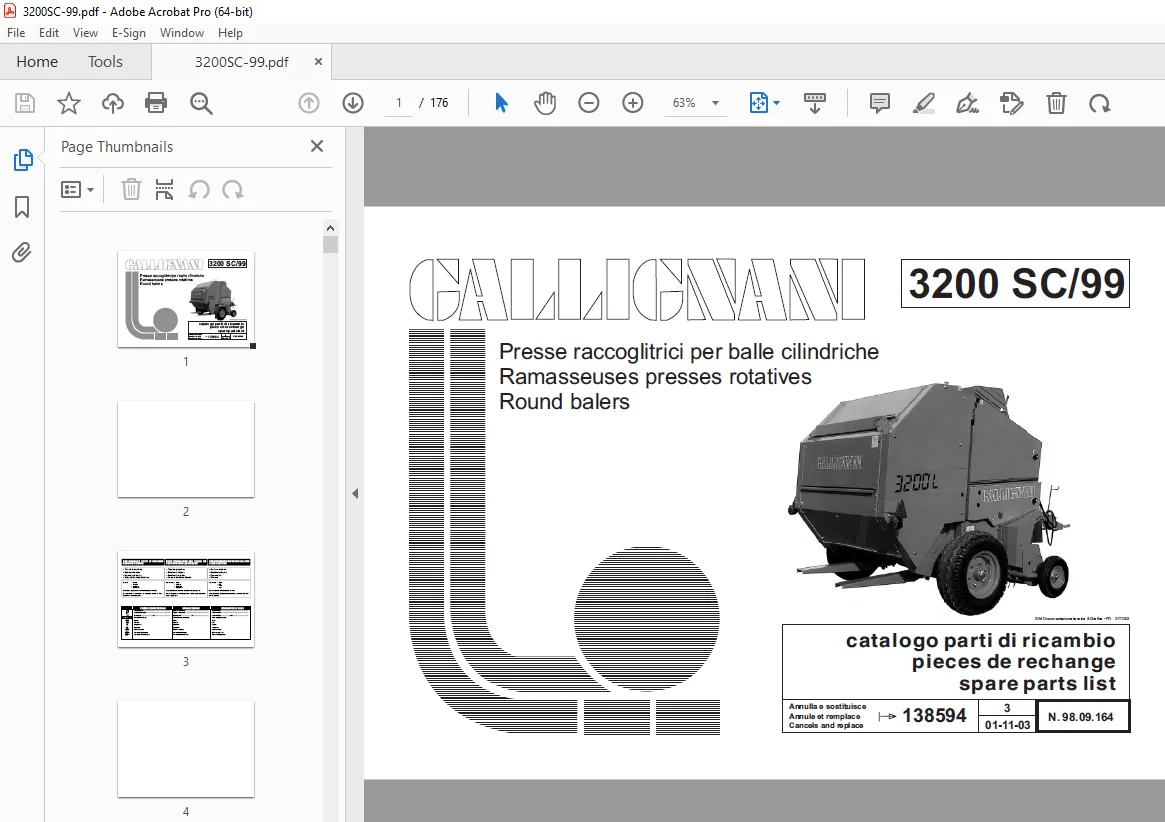This screenshot has height=822, width=1165.
Task: Click 'catalogo parti di ricambio' heading
Action: 981,641
